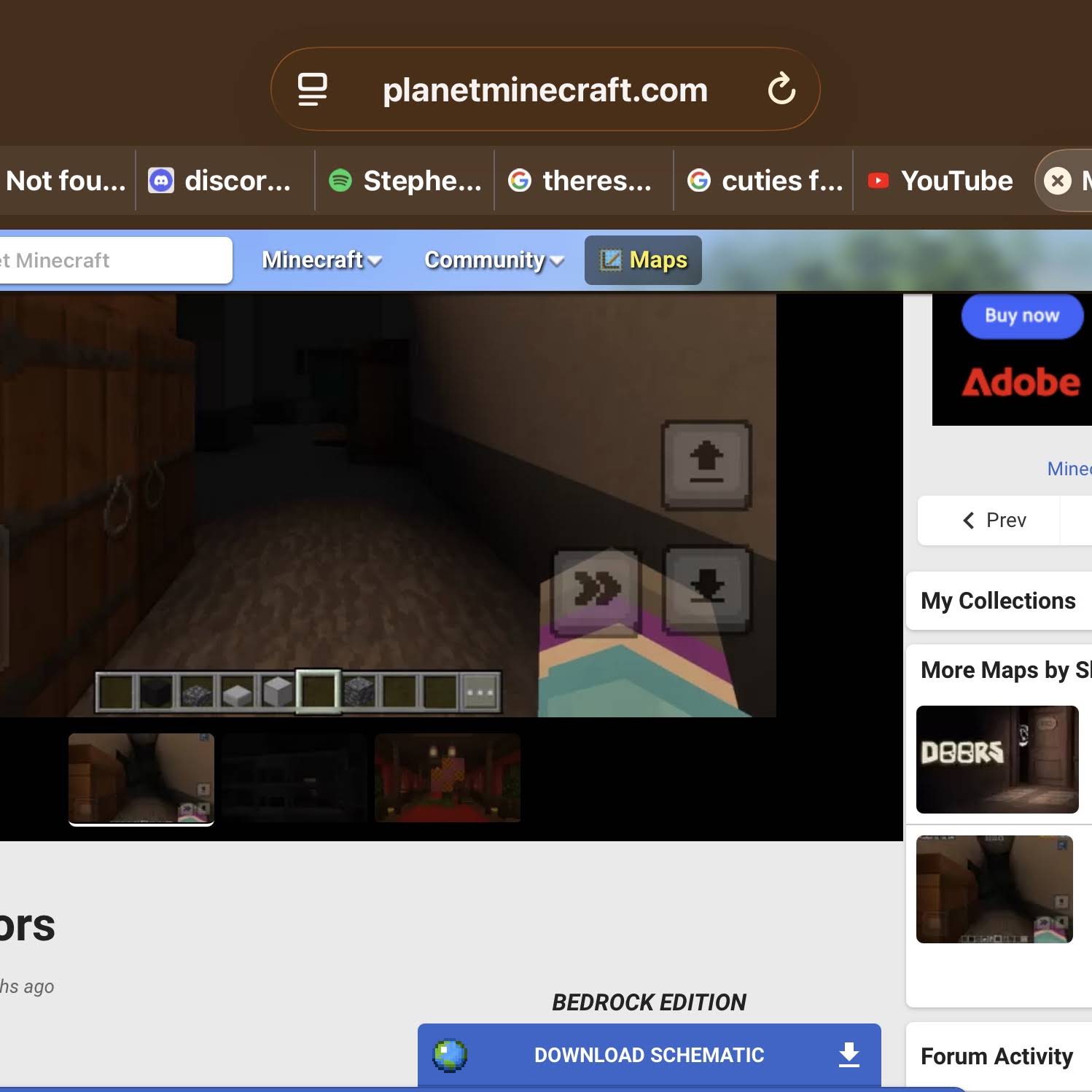Click the download arrow icon
This screenshot has height=1092, width=1092.
[849, 1055]
